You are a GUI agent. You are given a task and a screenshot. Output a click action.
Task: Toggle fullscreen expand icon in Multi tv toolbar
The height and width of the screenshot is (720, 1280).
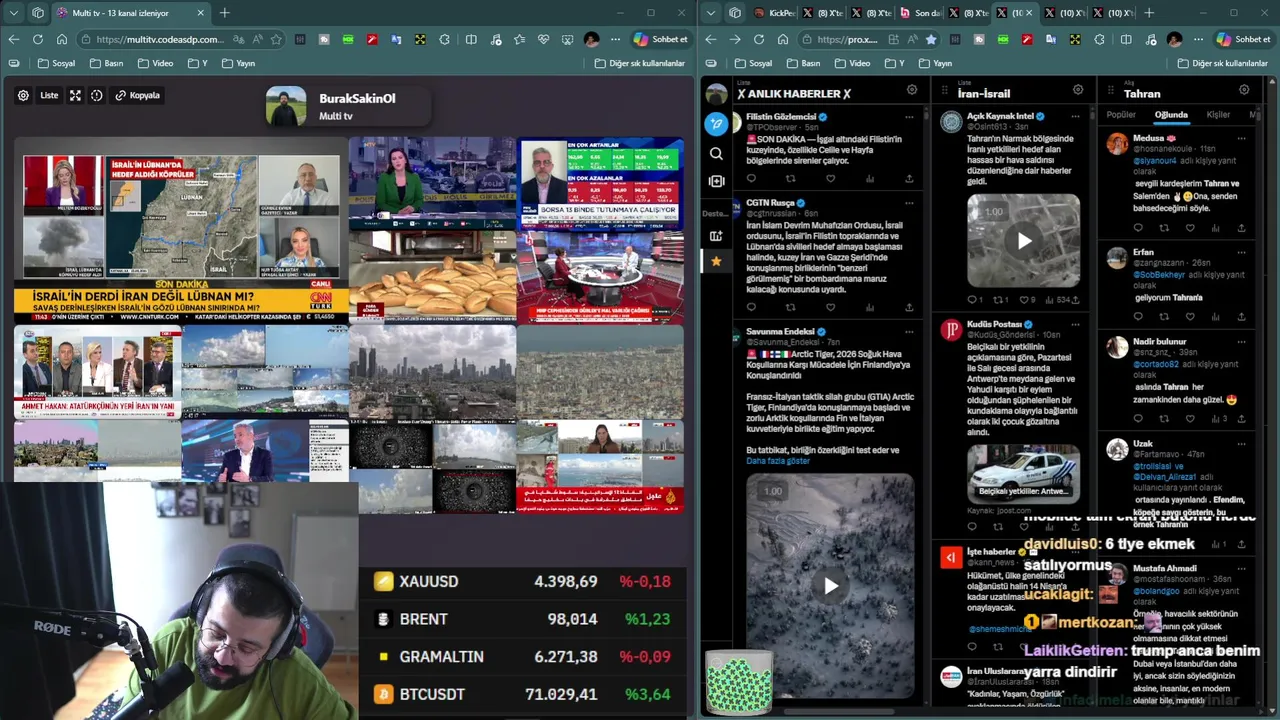point(75,96)
